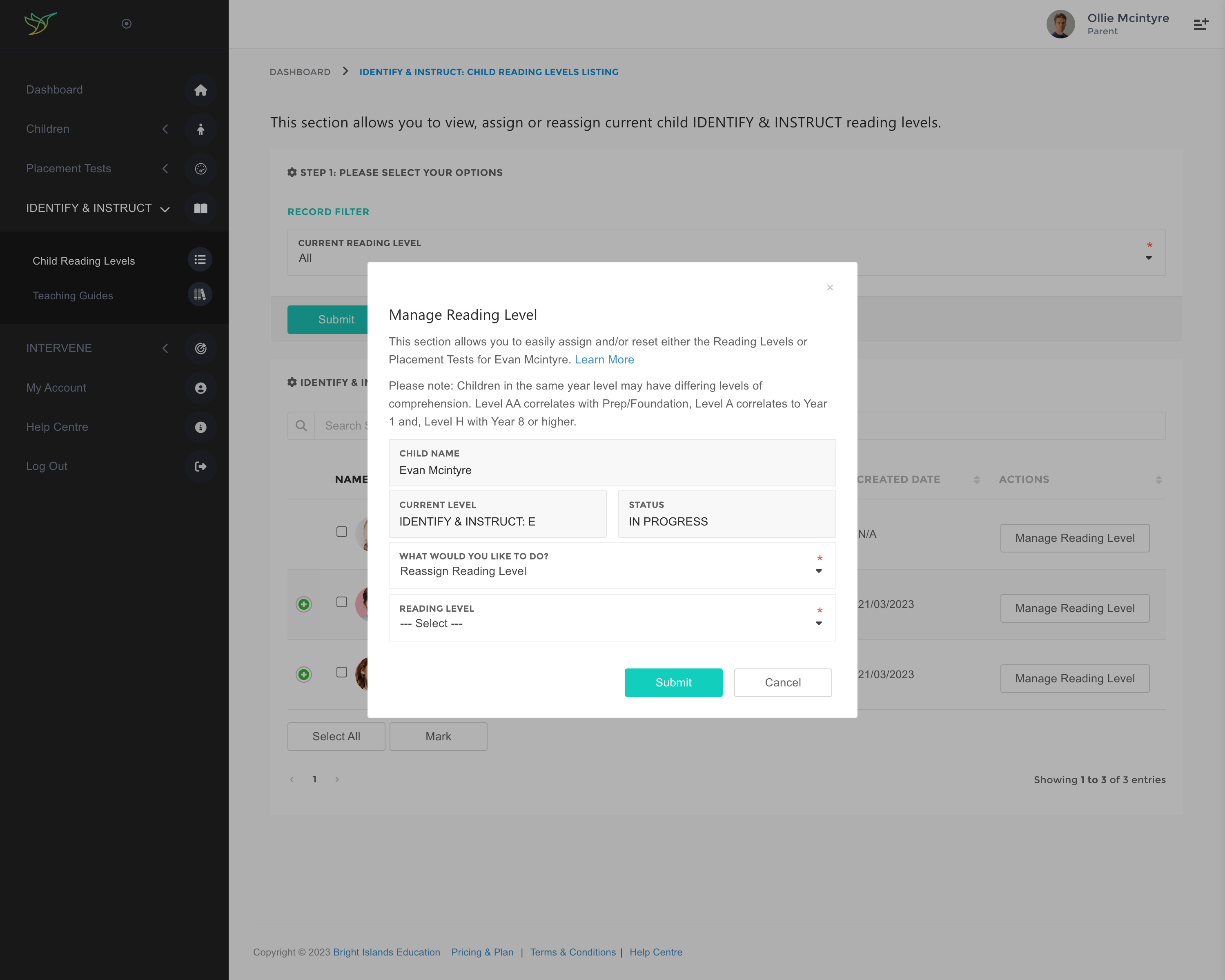Tick the checkbox in the second table row
The width and height of the screenshot is (1225, 980).
(x=341, y=601)
